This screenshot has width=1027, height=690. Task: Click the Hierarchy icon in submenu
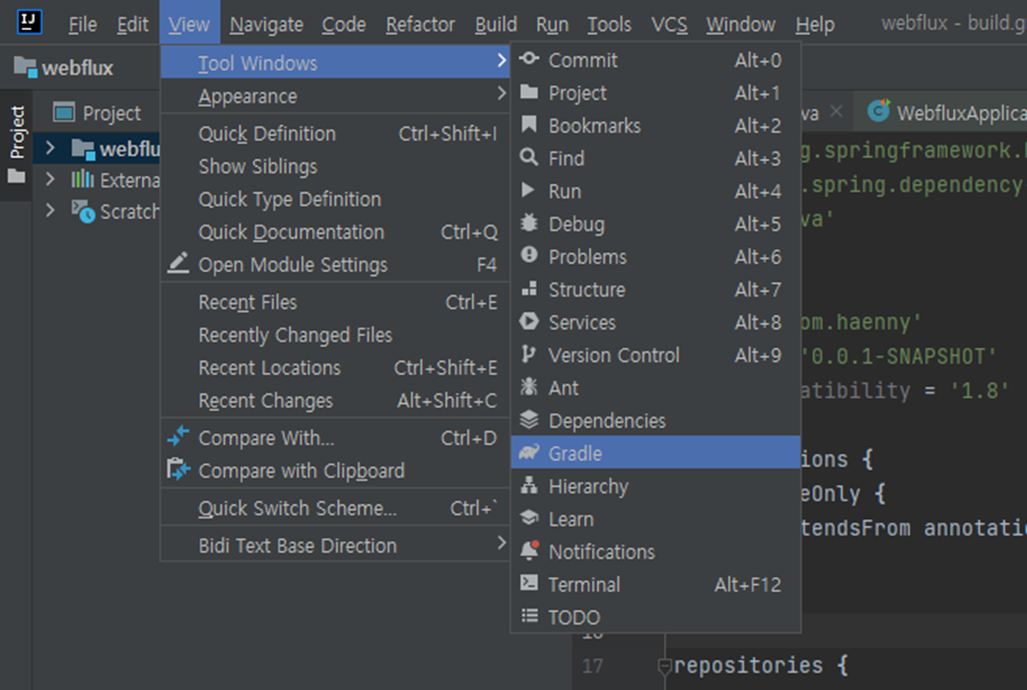click(x=529, y=486)
